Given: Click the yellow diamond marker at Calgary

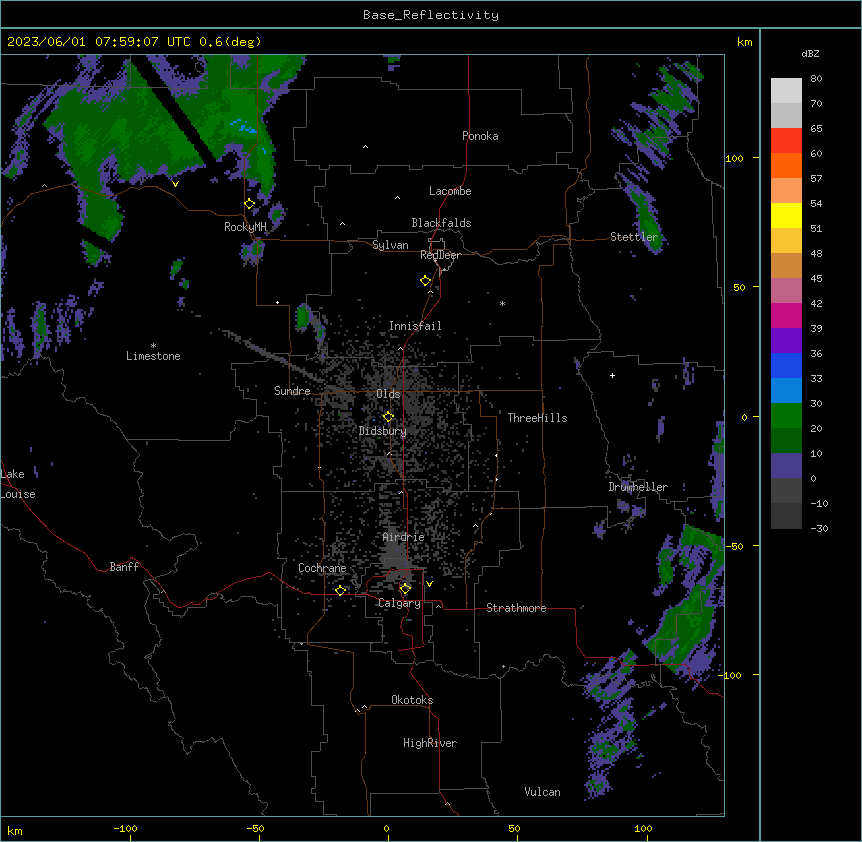Looking at the screenshot, I should pos(405,589).
